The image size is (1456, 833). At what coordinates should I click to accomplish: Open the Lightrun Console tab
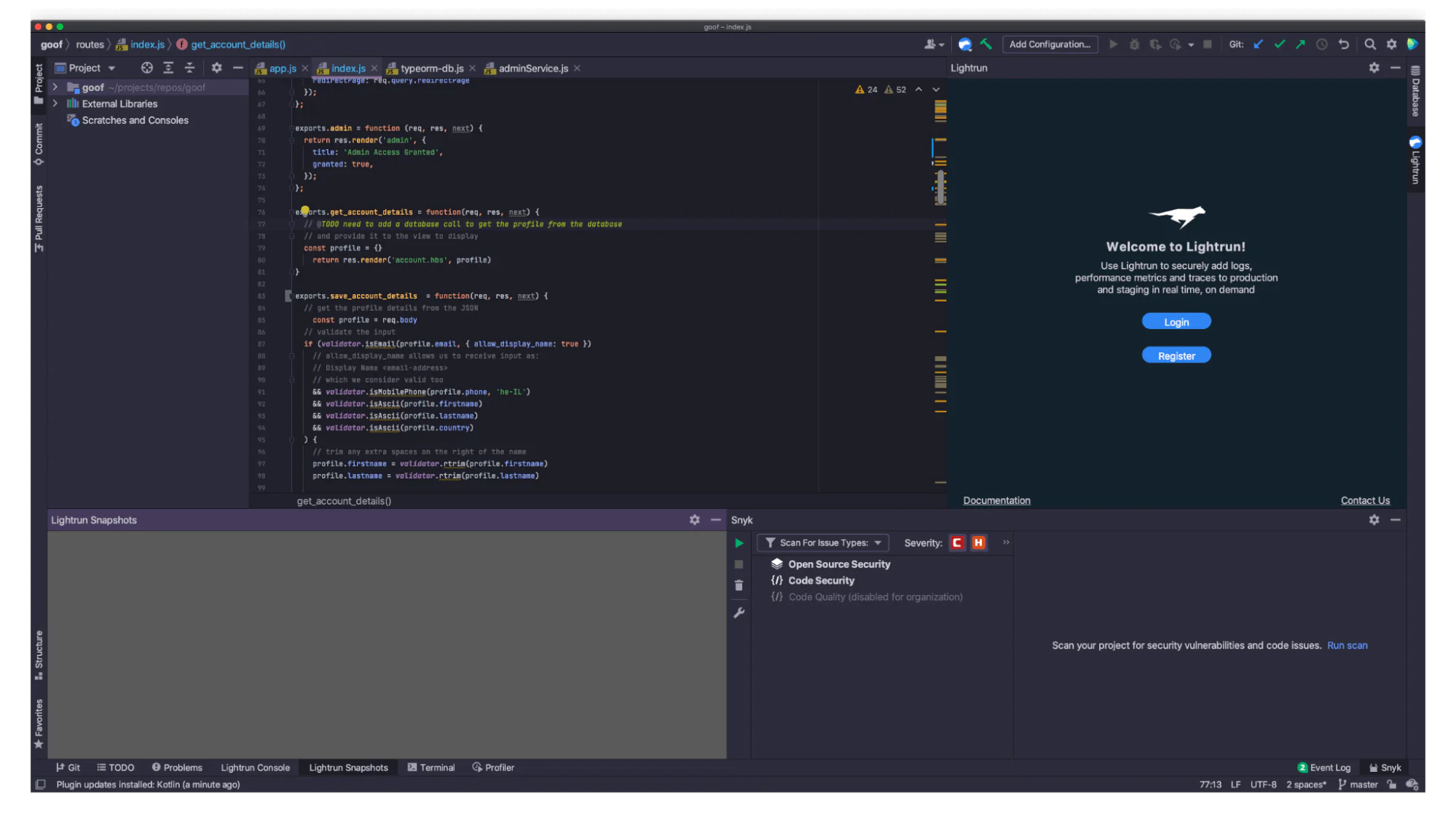[255, 767]
